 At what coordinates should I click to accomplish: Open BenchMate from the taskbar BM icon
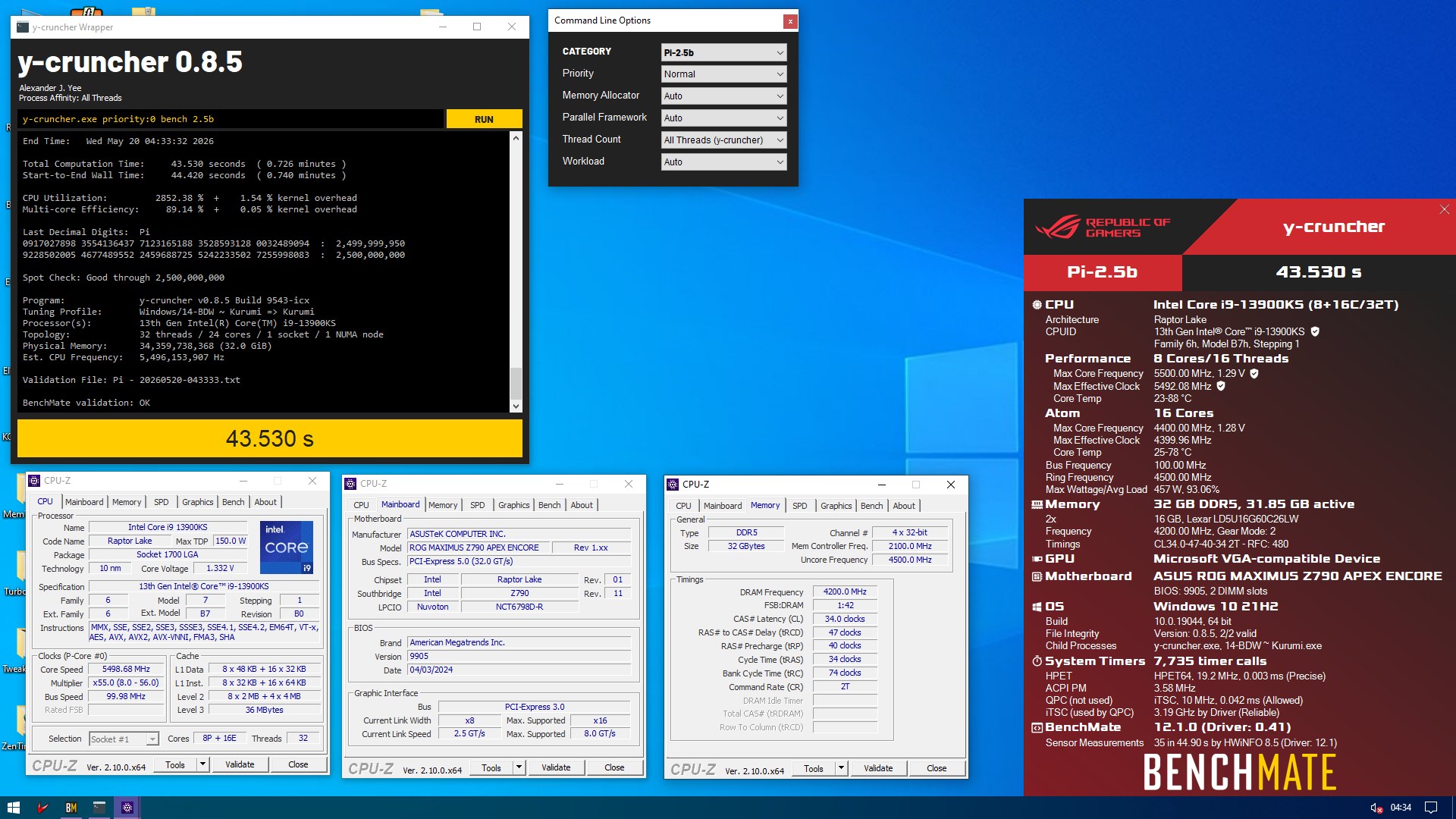point(71,808)
